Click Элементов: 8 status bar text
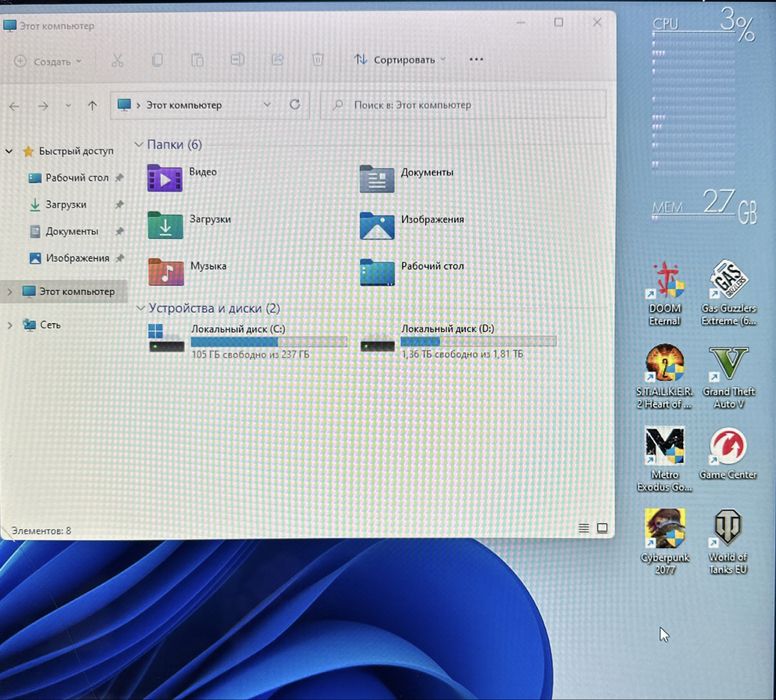 (x=42, y=531)
